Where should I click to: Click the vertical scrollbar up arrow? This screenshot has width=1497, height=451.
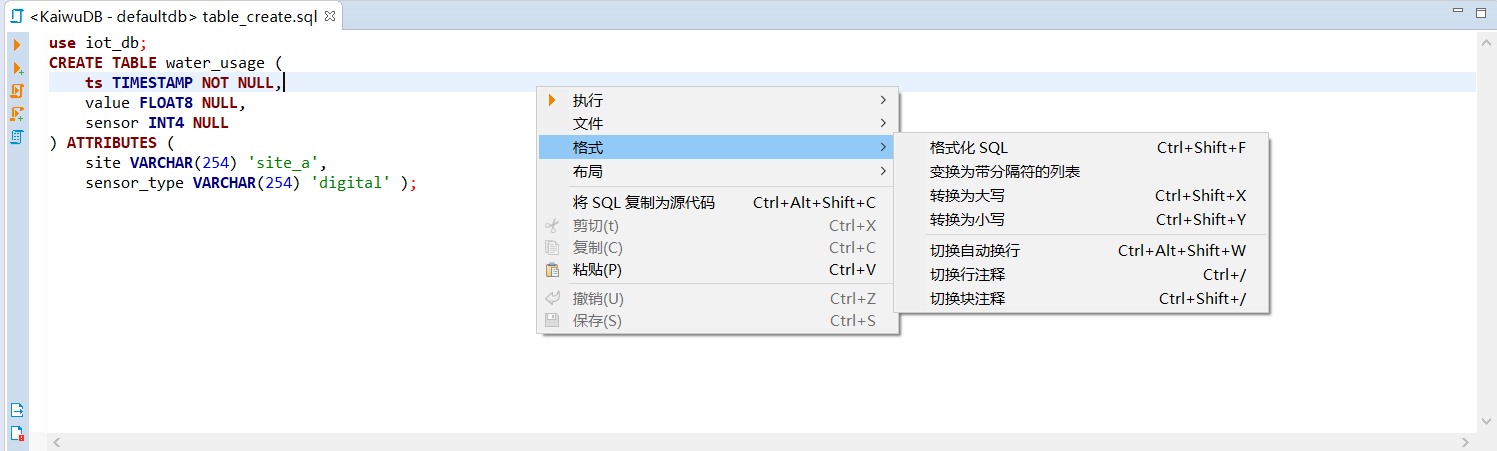tap(1486, 43)
